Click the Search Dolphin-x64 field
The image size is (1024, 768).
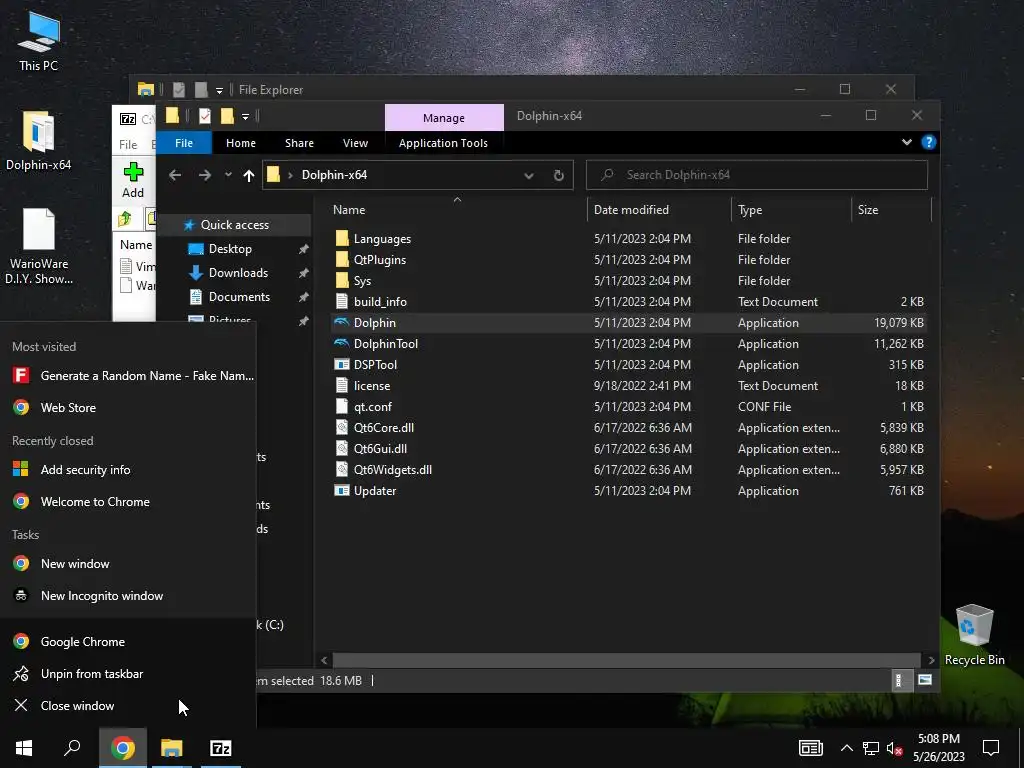(x=757, y=175)
